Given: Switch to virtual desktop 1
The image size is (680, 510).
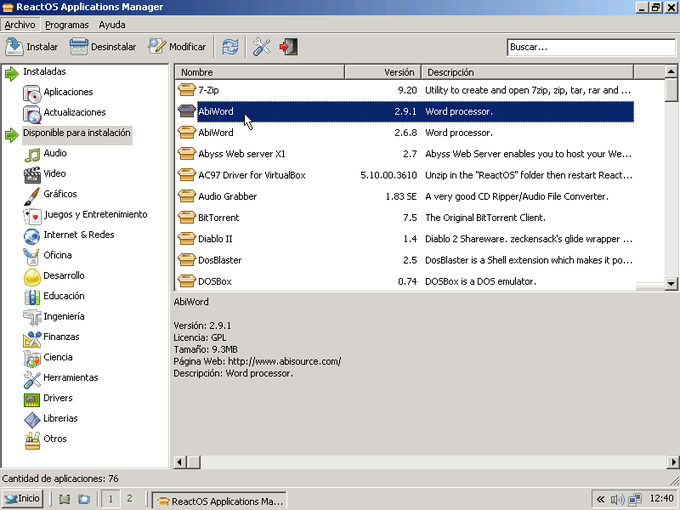Looking at the screenshot, I should [111, 499].
